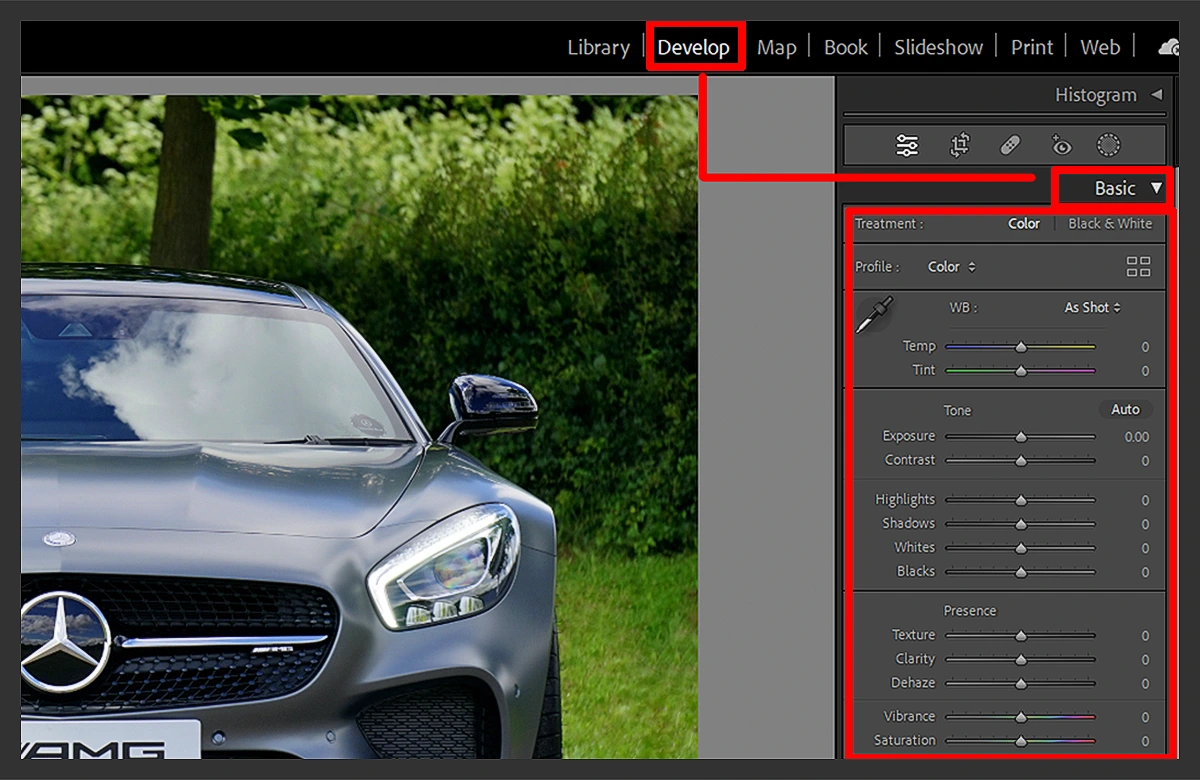Image resolution: width=1200 pixels, height=780 pixels.
Task: Click the Saturation value field
Action: [1145, 741]
